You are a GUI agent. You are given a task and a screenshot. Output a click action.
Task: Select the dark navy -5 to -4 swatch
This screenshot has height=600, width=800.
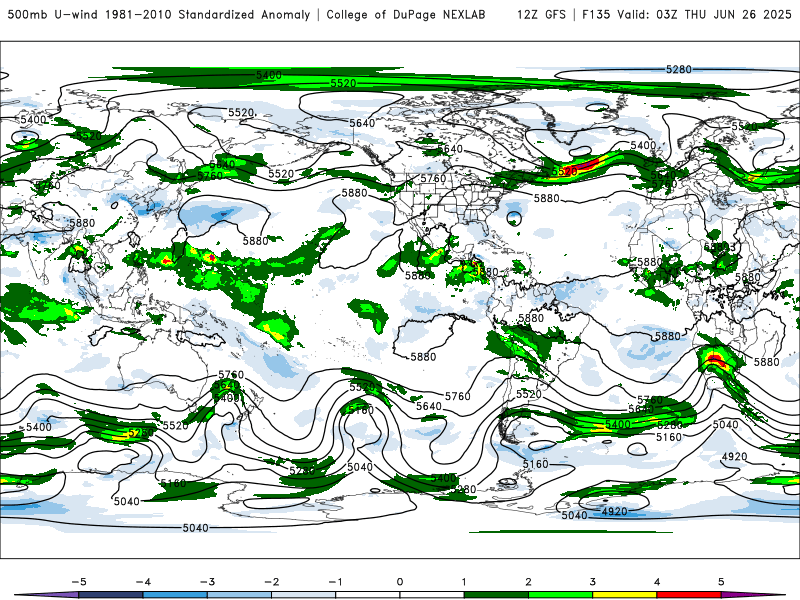click(x=111, y=595)
